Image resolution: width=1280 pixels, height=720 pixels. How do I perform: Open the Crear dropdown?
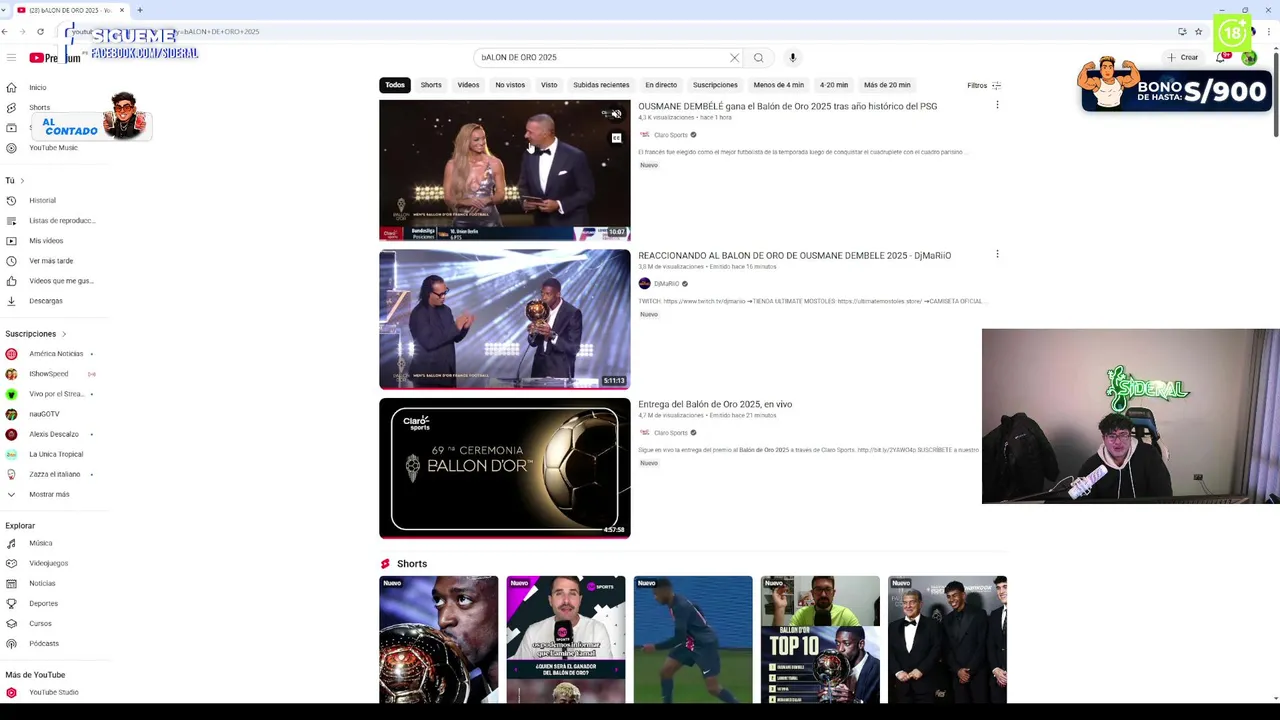pos(1182,58)
